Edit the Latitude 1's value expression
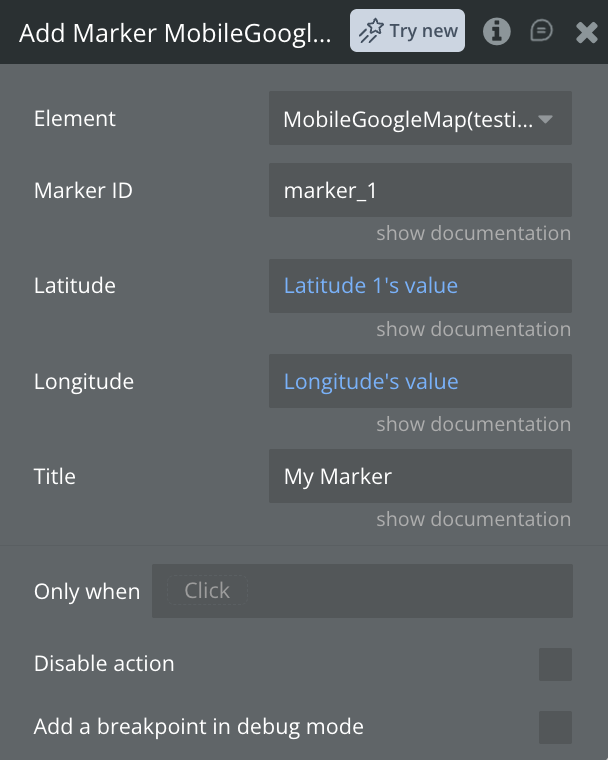608x760 pixels. pos(371,286)
